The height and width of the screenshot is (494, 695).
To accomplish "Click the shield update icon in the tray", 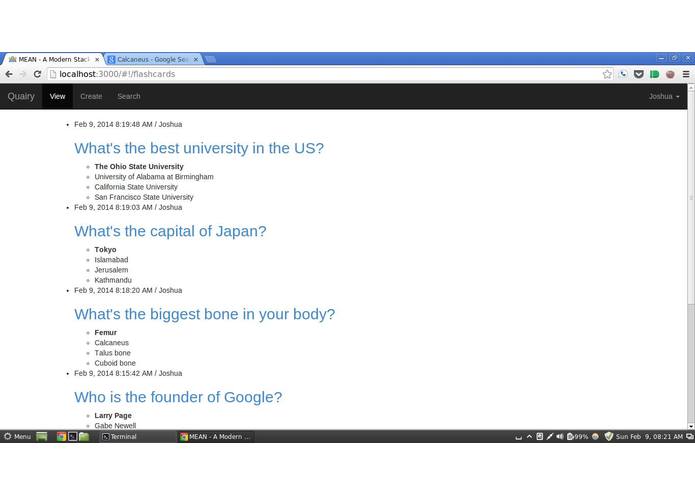I will pyautogui.click(x=609, y=436).
